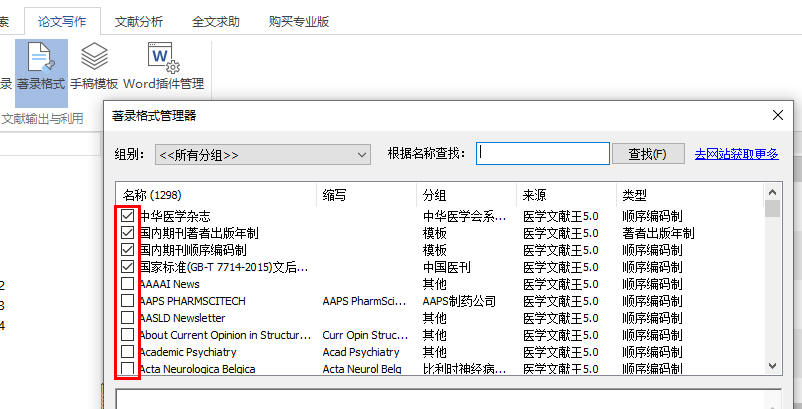The width and height of the screenshot is (802, 409).
Task: Click the 比利时神经病… group cell
Action: tap(464, 369)
